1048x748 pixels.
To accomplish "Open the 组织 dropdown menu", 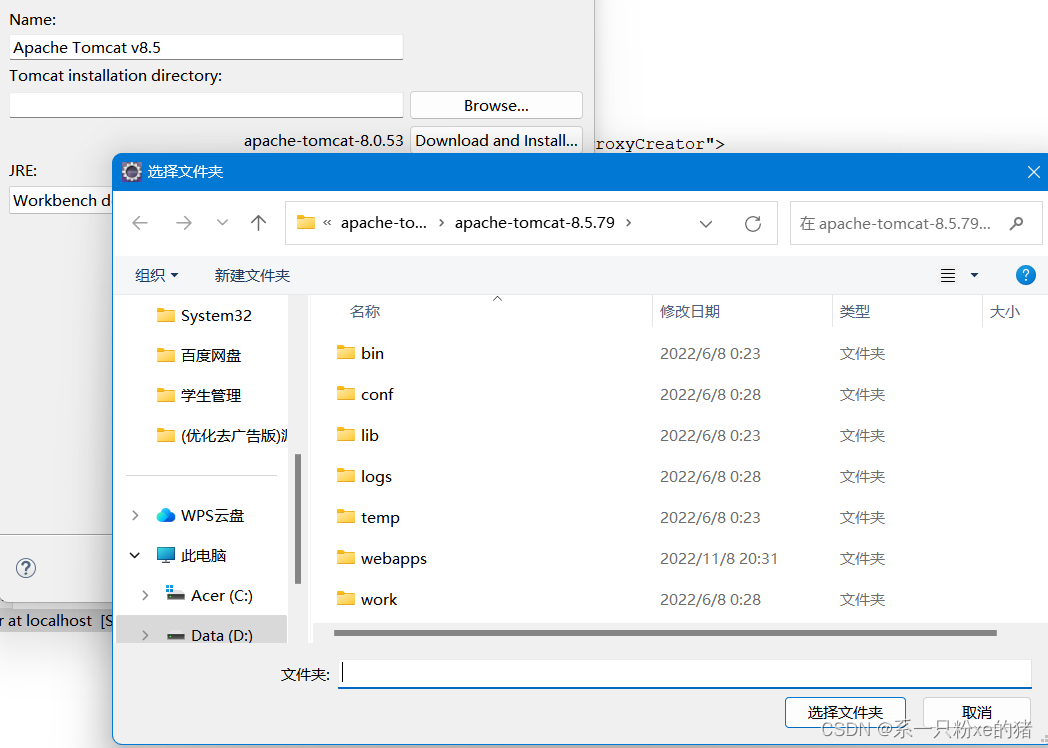I will point(155,274).
